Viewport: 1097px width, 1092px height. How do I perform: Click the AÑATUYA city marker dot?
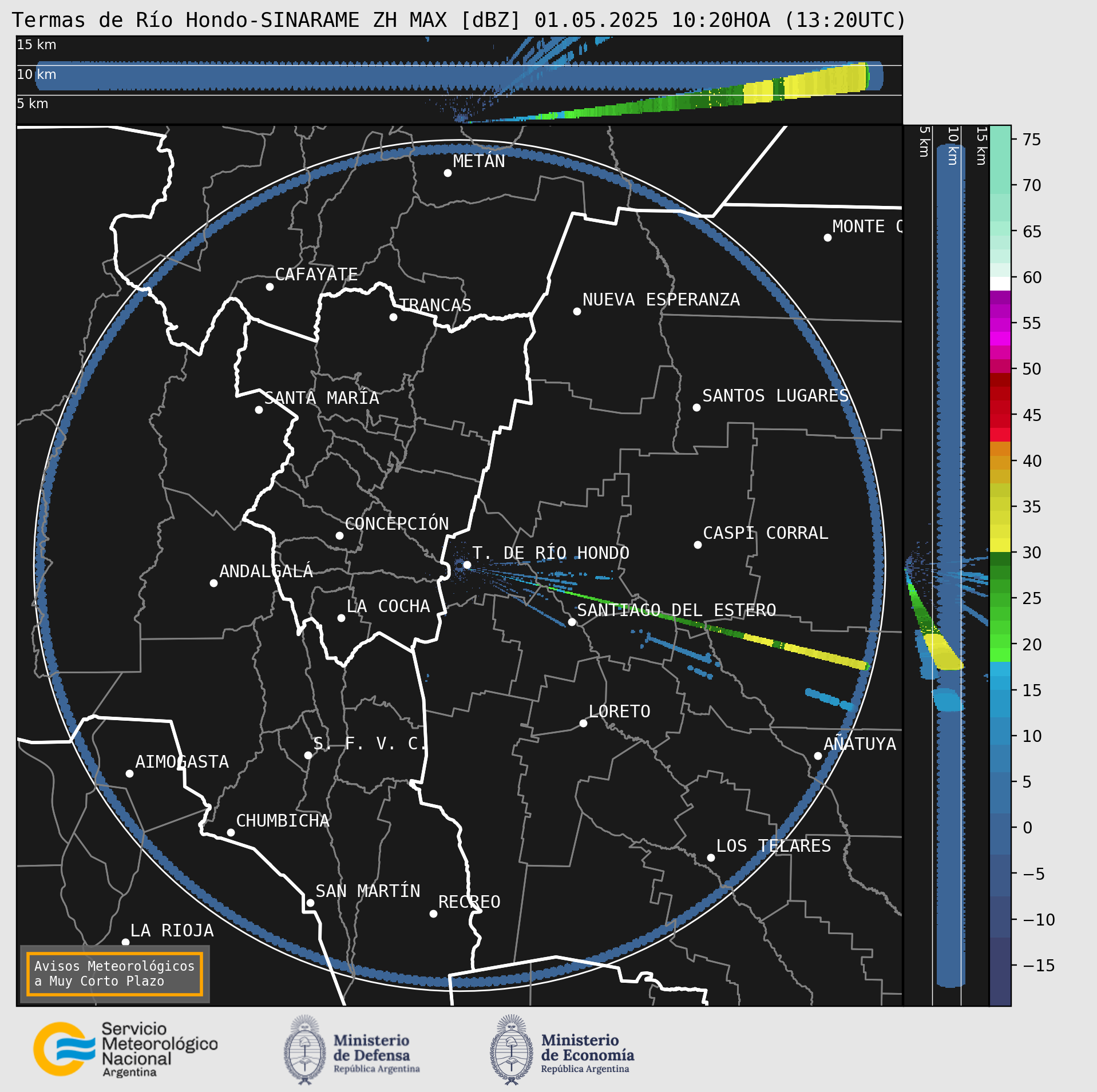[818, 756]
